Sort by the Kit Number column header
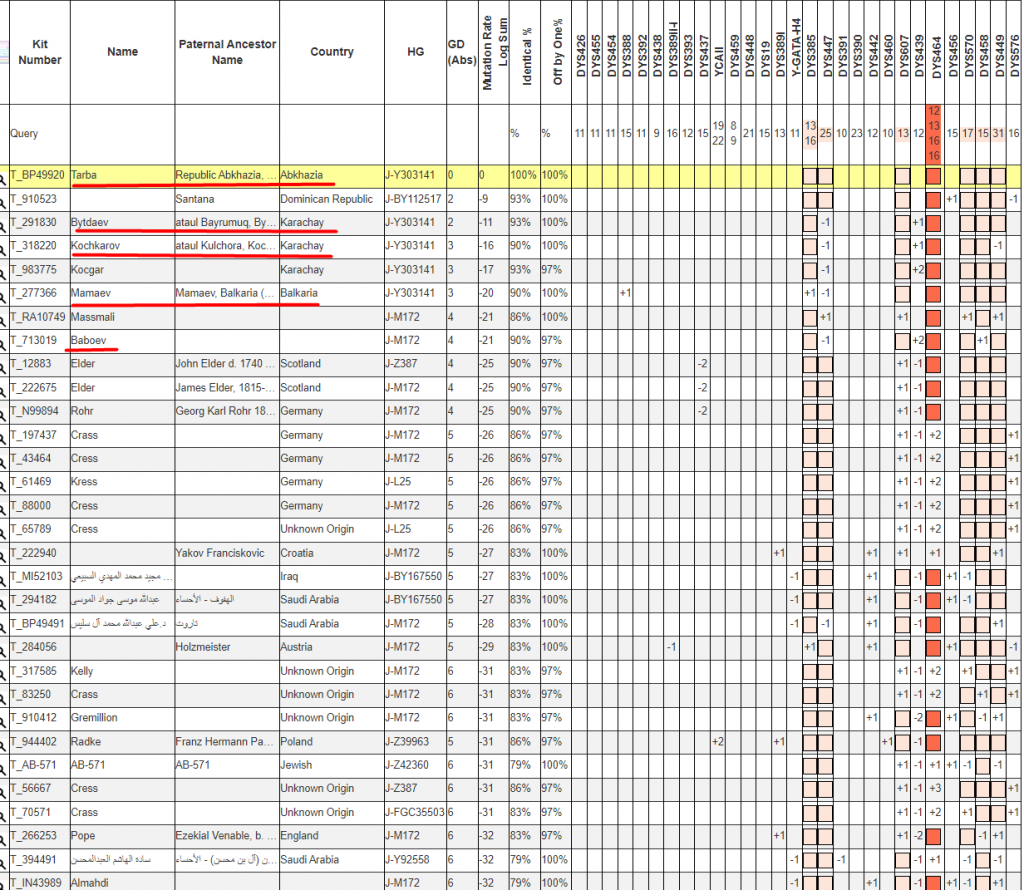This screenshot has height=890, width=1024. coord(40,52)
